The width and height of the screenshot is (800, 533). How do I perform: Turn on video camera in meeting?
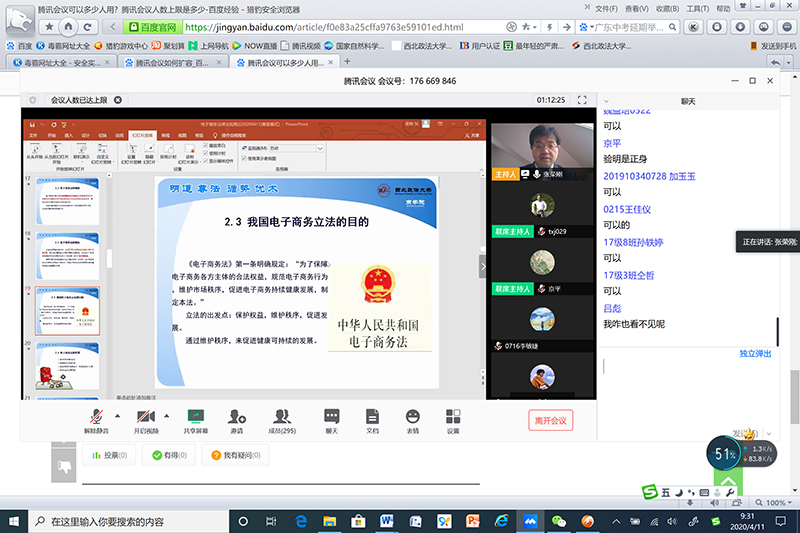point(145,419)
